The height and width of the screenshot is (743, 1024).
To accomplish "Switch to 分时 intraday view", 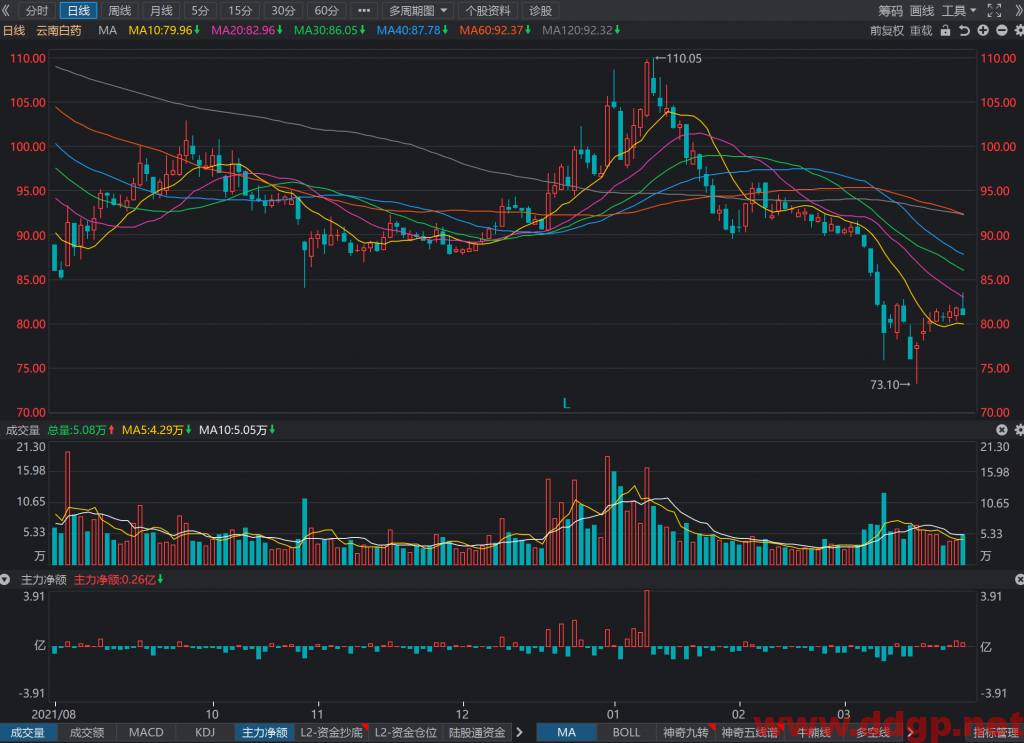I will tap(37, 10).
